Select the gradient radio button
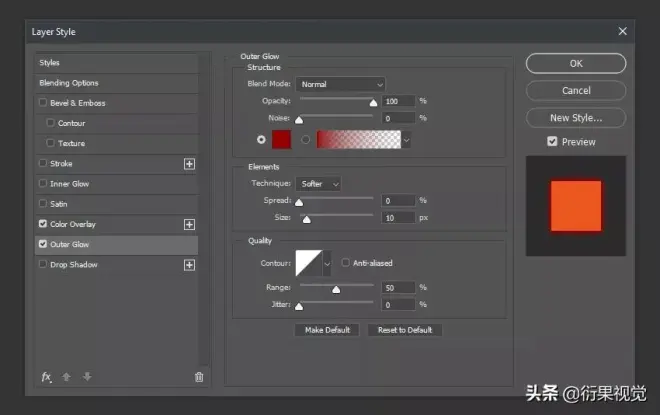660x415 pixels. [306, 139]
